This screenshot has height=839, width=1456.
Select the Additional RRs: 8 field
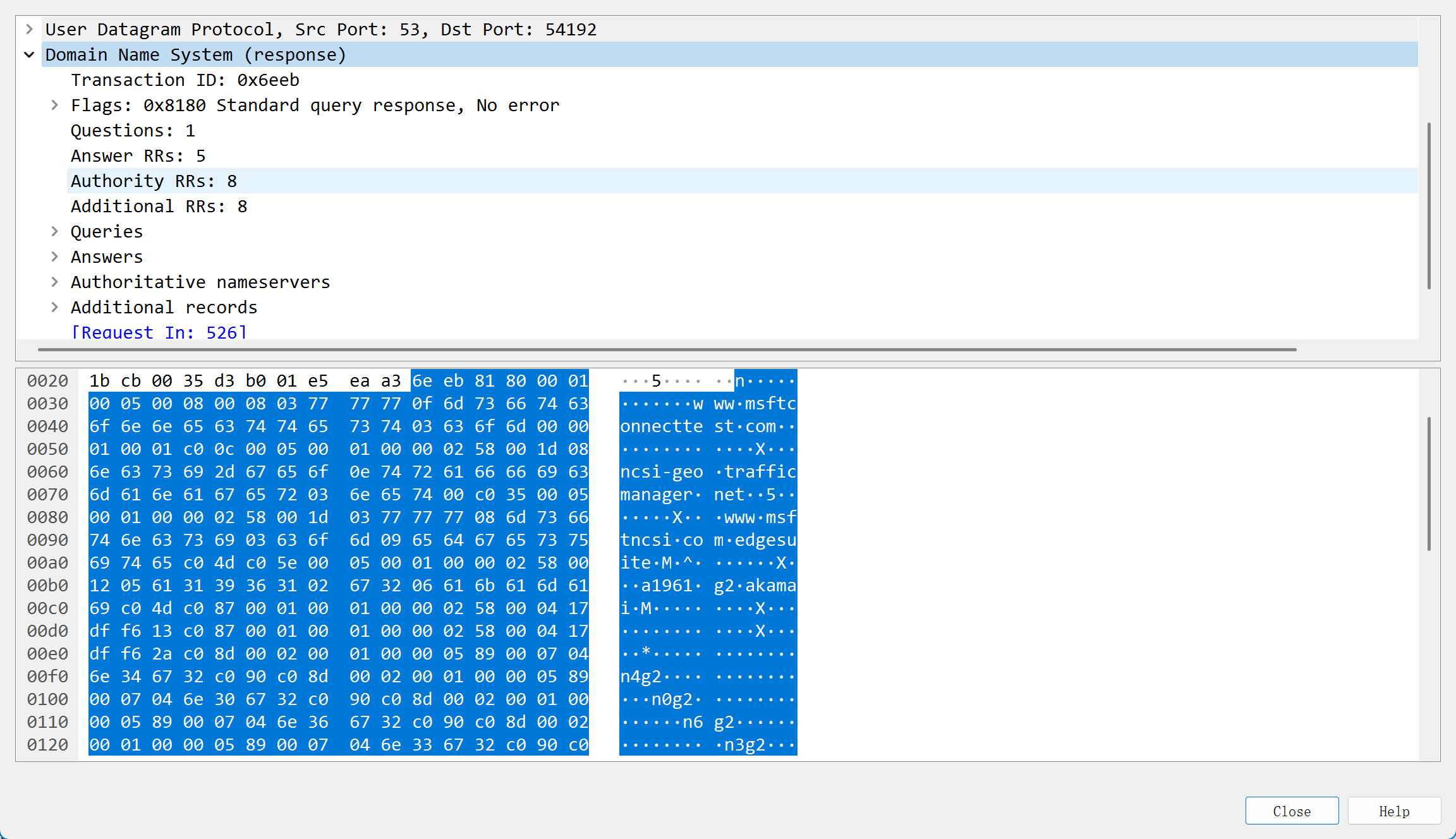click(x=159, y=206)
